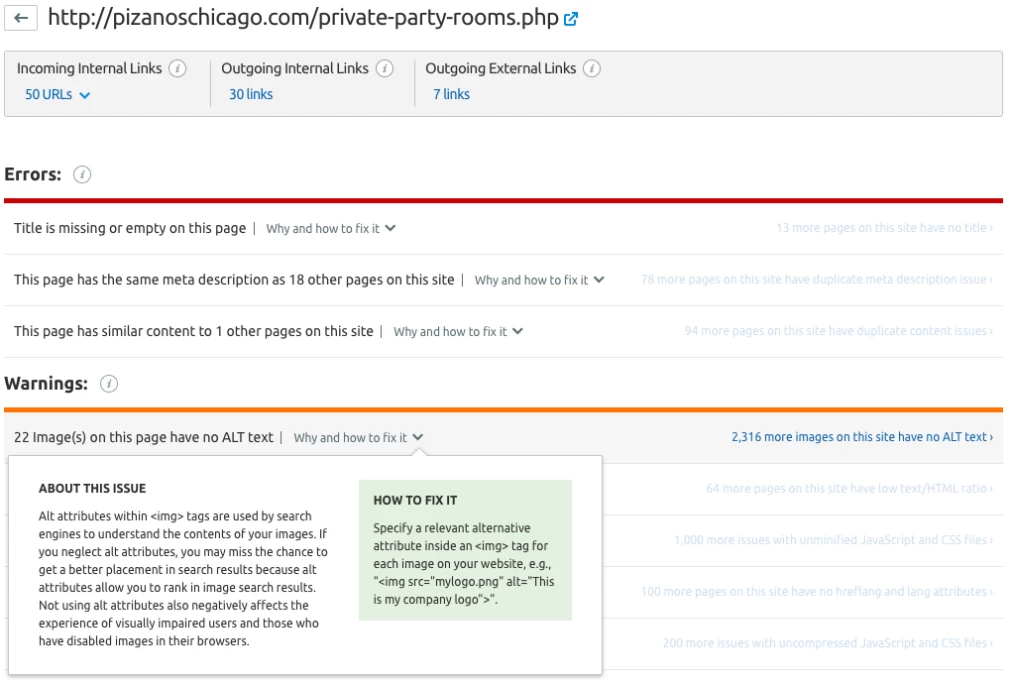
Task: Click the info icon next to Outgoing External Links
Action: click(591, 68)
